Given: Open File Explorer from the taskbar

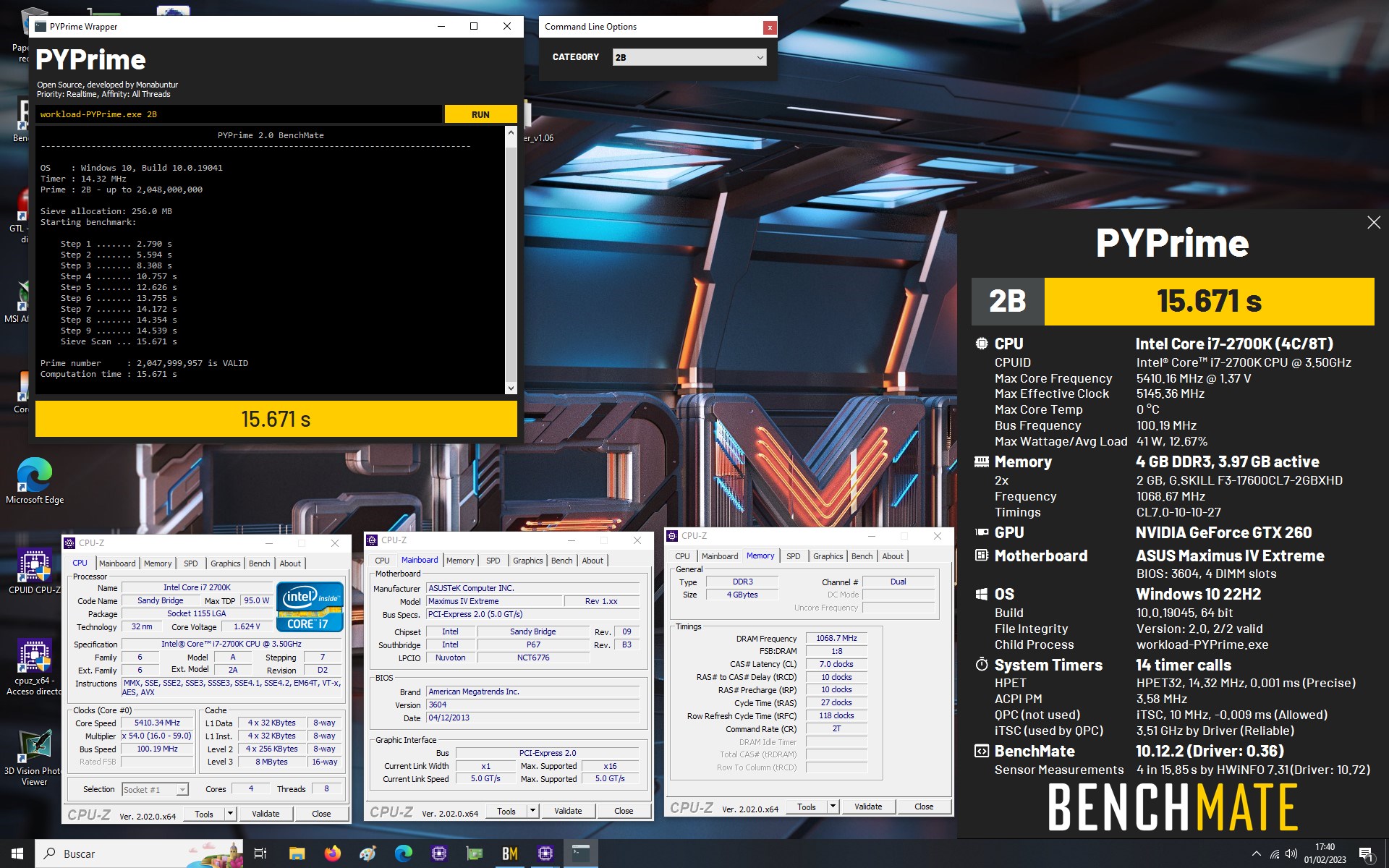Looking at the screenshot, I should point(297,854).
